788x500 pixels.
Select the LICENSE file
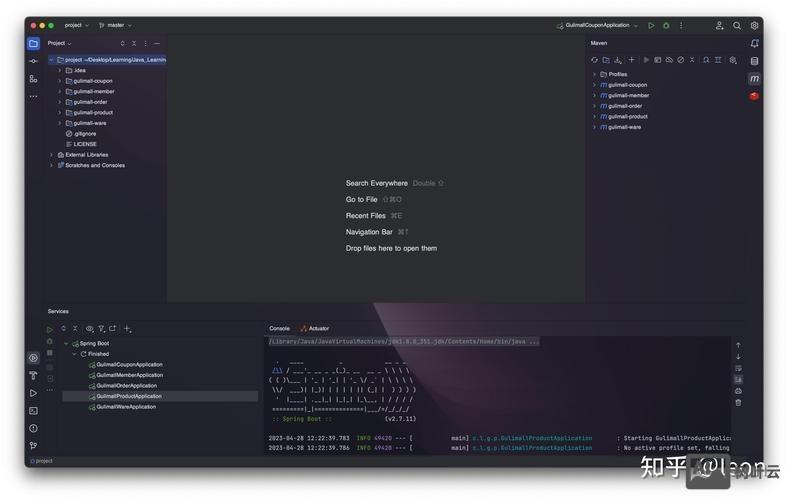click(81, 144)
